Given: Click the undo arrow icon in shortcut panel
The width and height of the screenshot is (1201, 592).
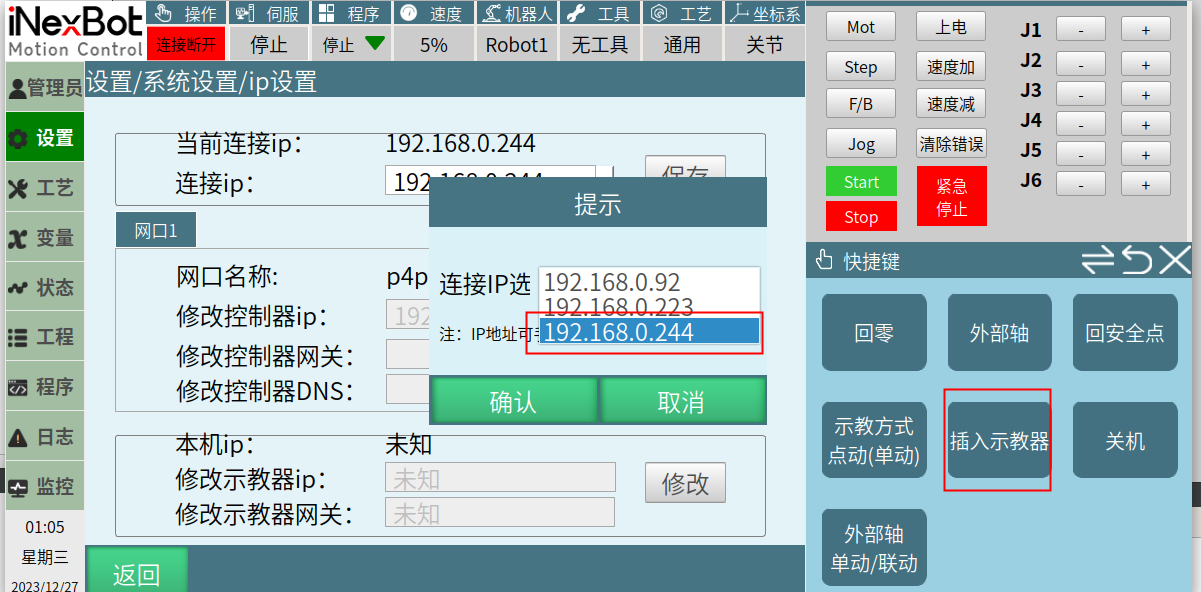Looking at the screenshot, I should click(x=1137, y=261).
